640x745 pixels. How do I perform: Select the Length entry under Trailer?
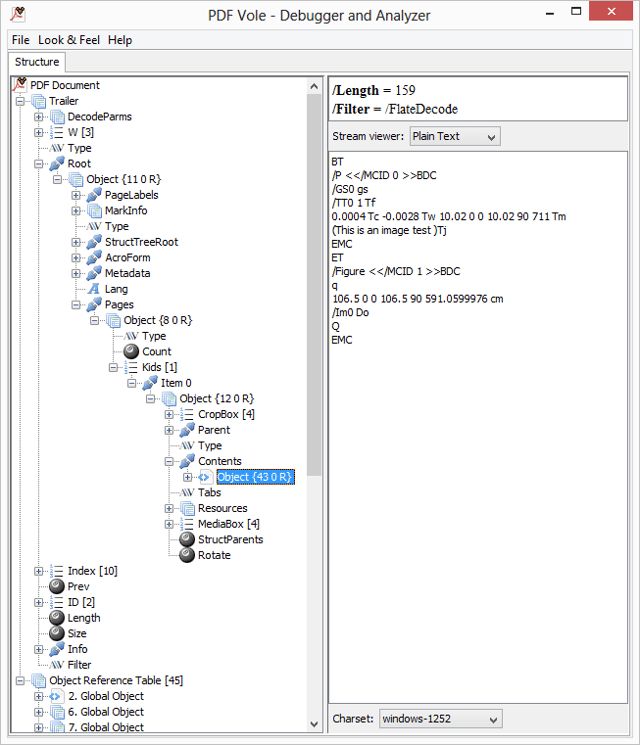coord(84,618)
